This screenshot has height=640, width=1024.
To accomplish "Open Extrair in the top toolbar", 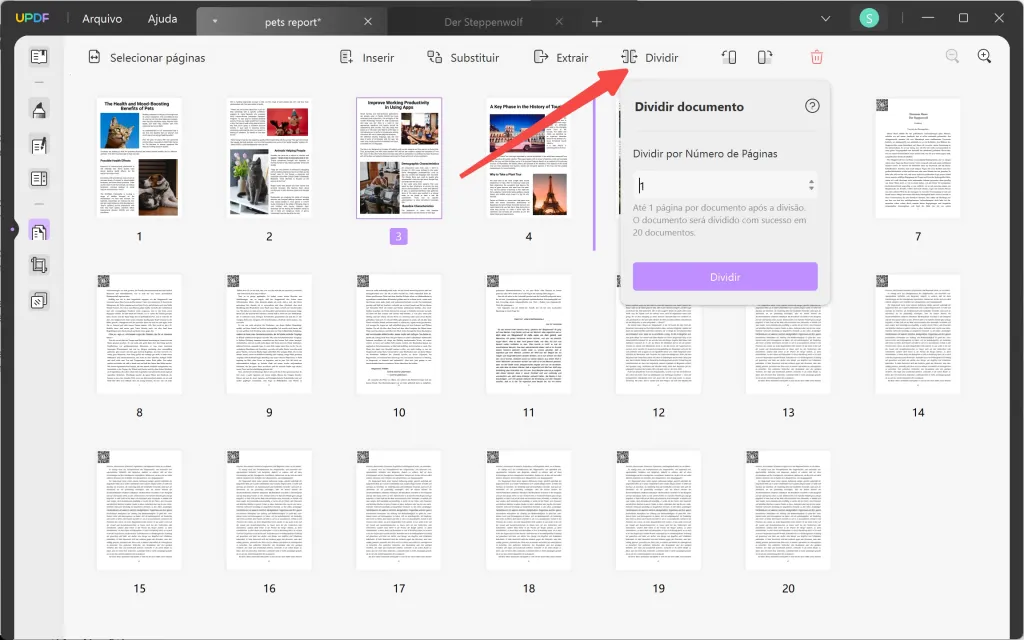I will pos(561,57).
